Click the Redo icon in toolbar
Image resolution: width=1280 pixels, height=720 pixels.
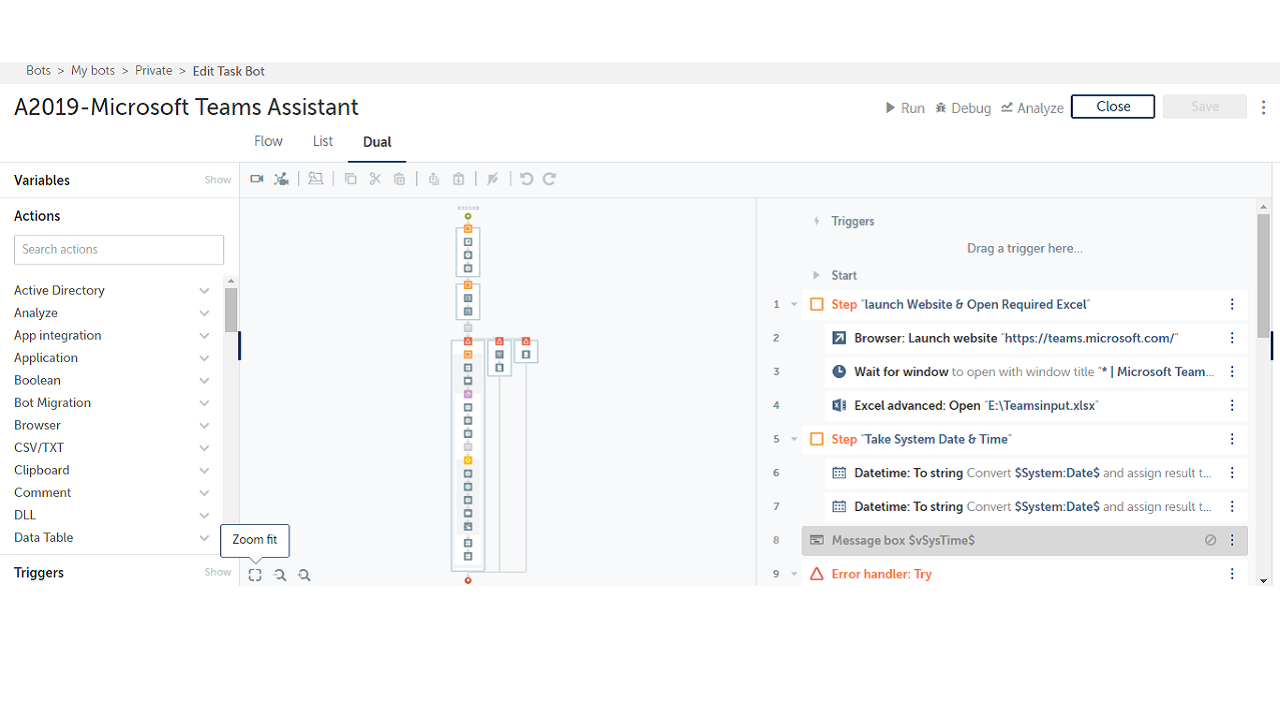(x=549, y=179)
